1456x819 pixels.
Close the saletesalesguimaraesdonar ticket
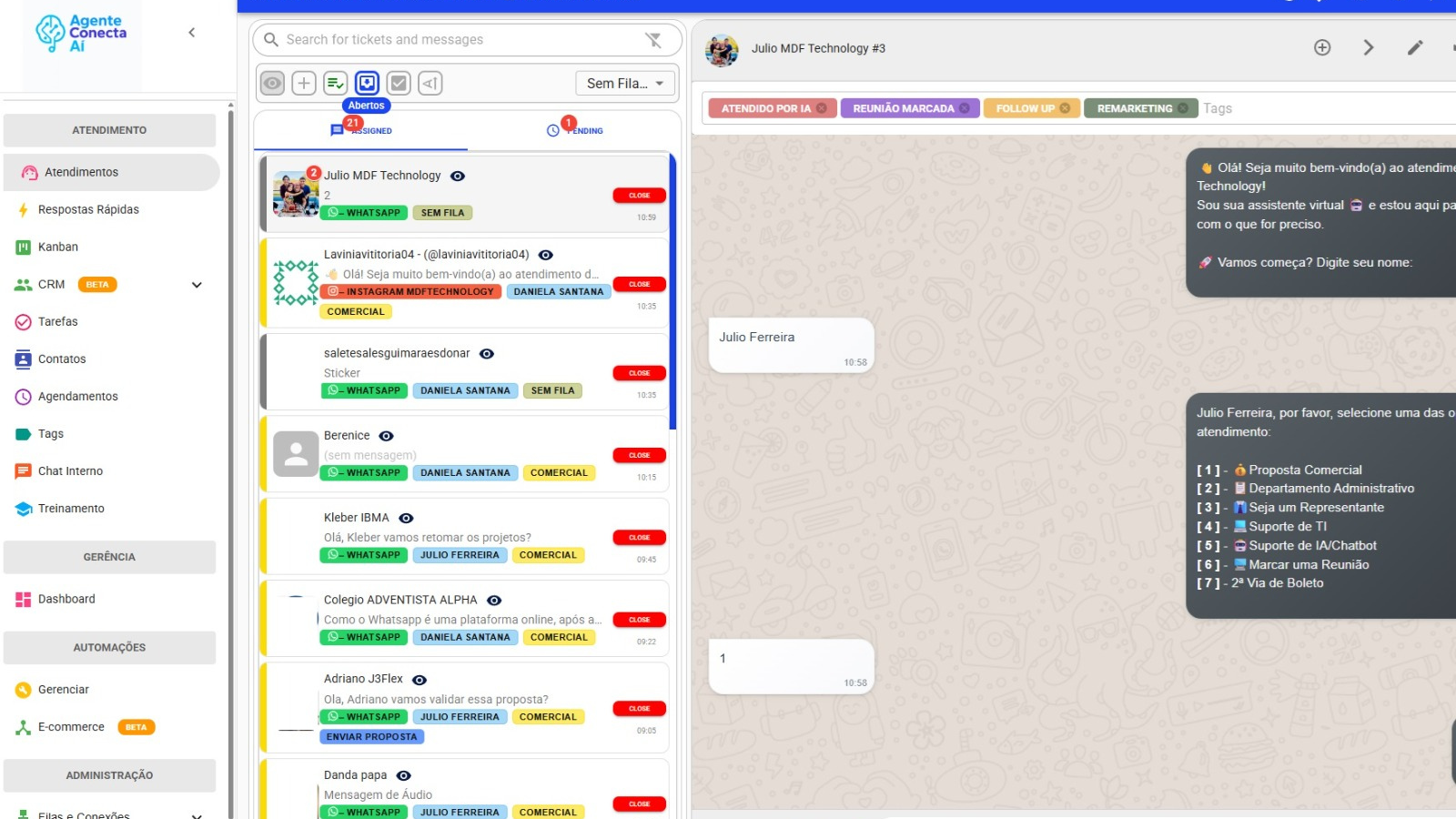tap(640, 373)
